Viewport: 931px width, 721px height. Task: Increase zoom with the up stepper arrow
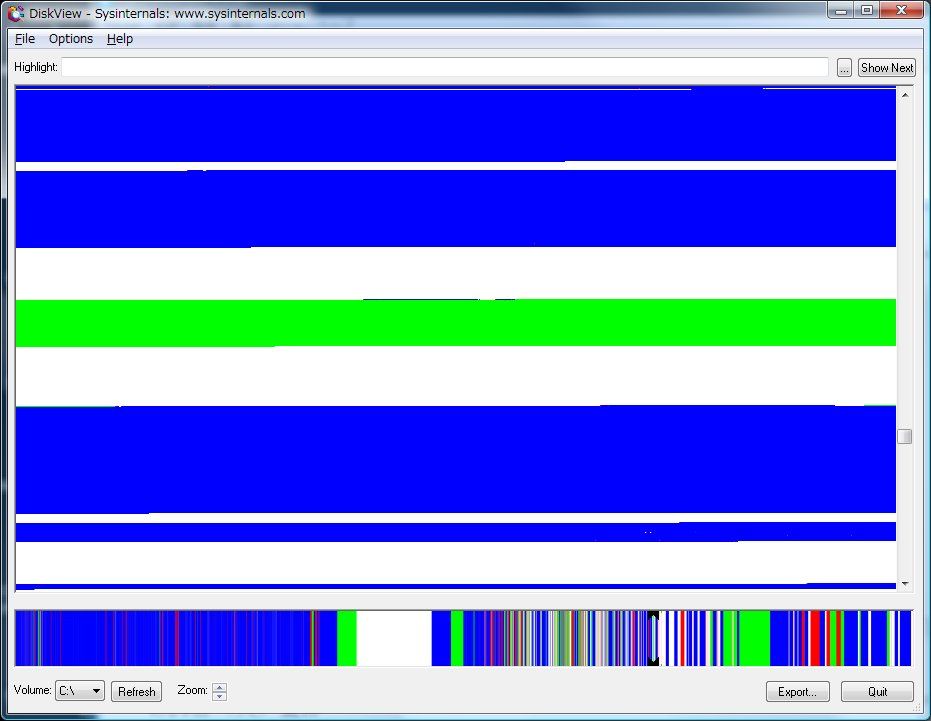(x=220, y=687)
